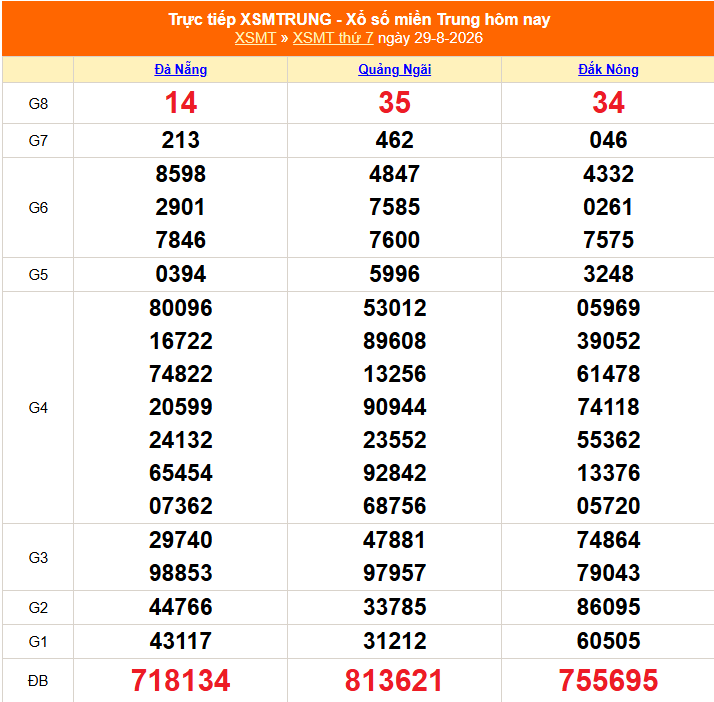This screenshot has width=714, height=702.
Task: Click G4 number 05969
Action: coord(608,308)
